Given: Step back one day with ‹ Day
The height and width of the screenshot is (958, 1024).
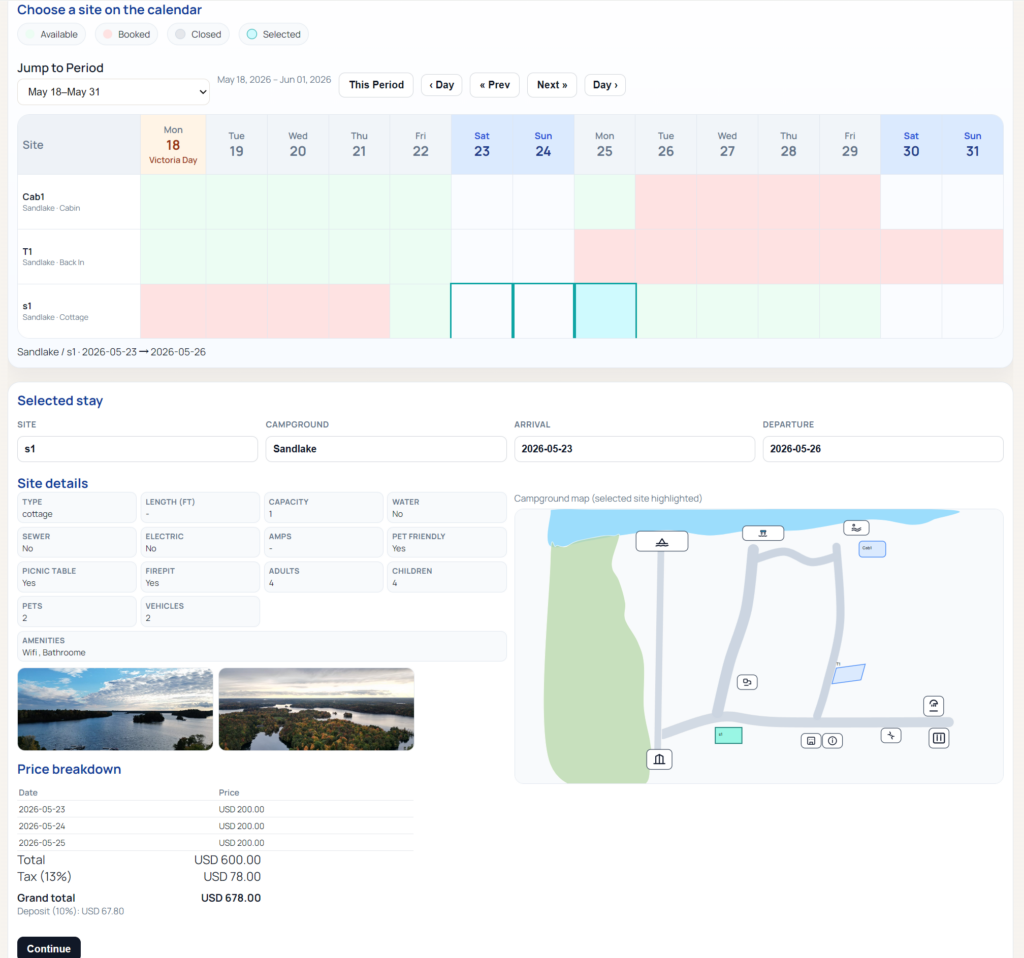Looking at the screenshot, I should coord(441,85).
